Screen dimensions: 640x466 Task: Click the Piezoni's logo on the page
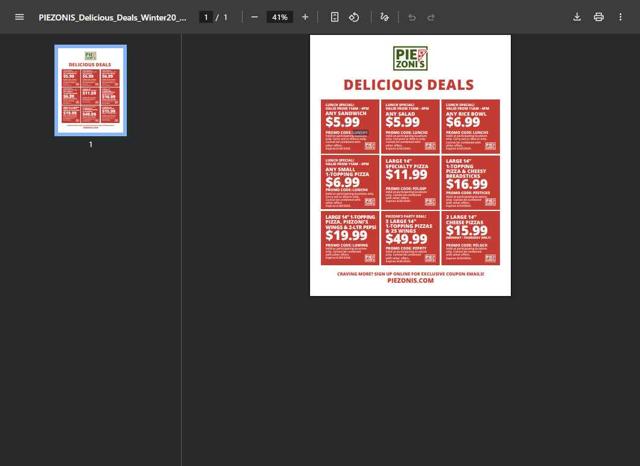click(x=410, y=58)
